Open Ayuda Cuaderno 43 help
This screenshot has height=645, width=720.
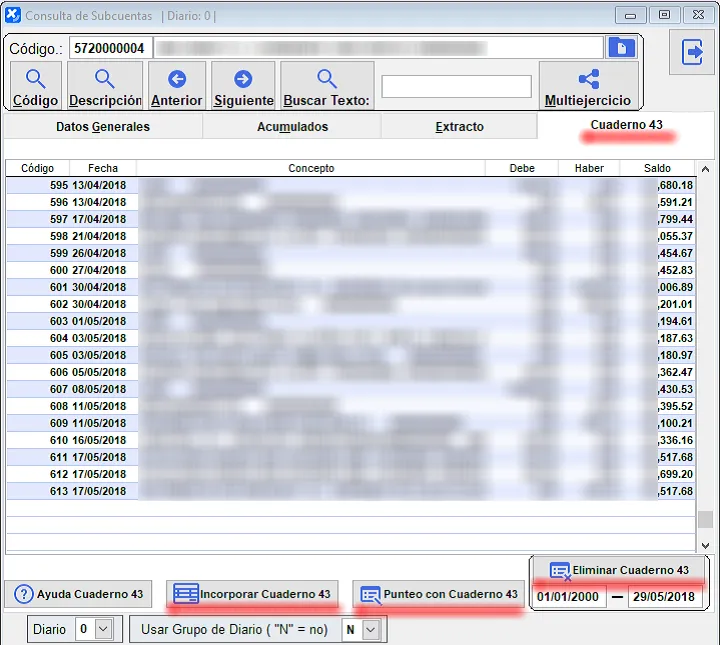80,594
